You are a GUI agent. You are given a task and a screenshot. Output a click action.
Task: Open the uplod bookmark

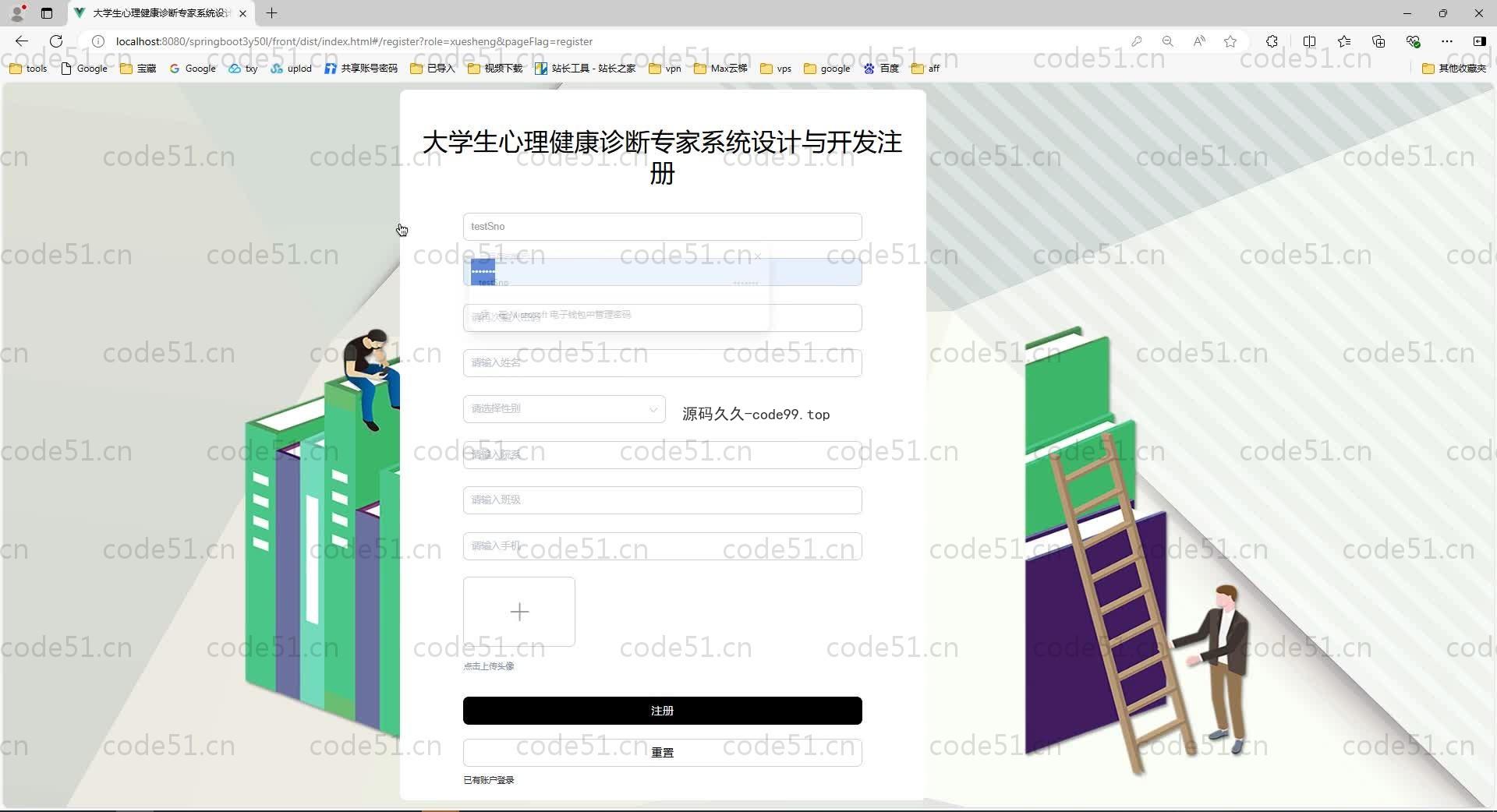(x=291, y=69)
